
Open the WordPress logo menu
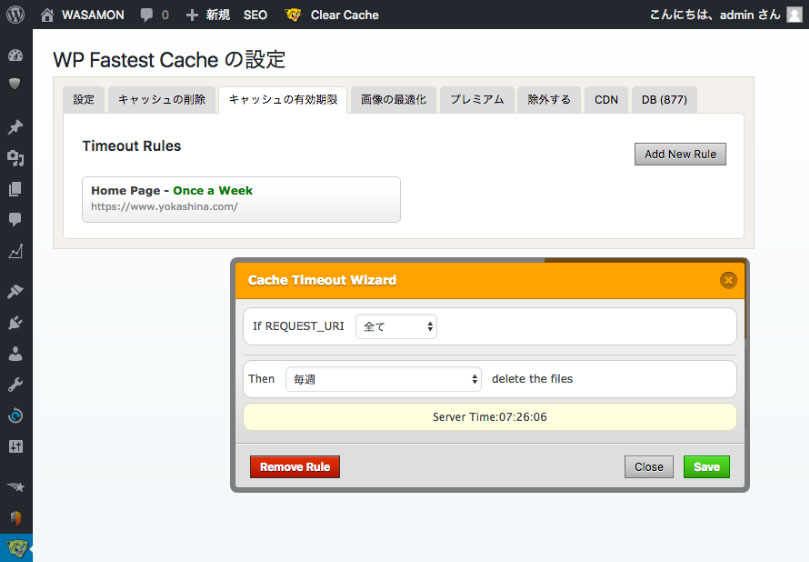coord(15,14)
